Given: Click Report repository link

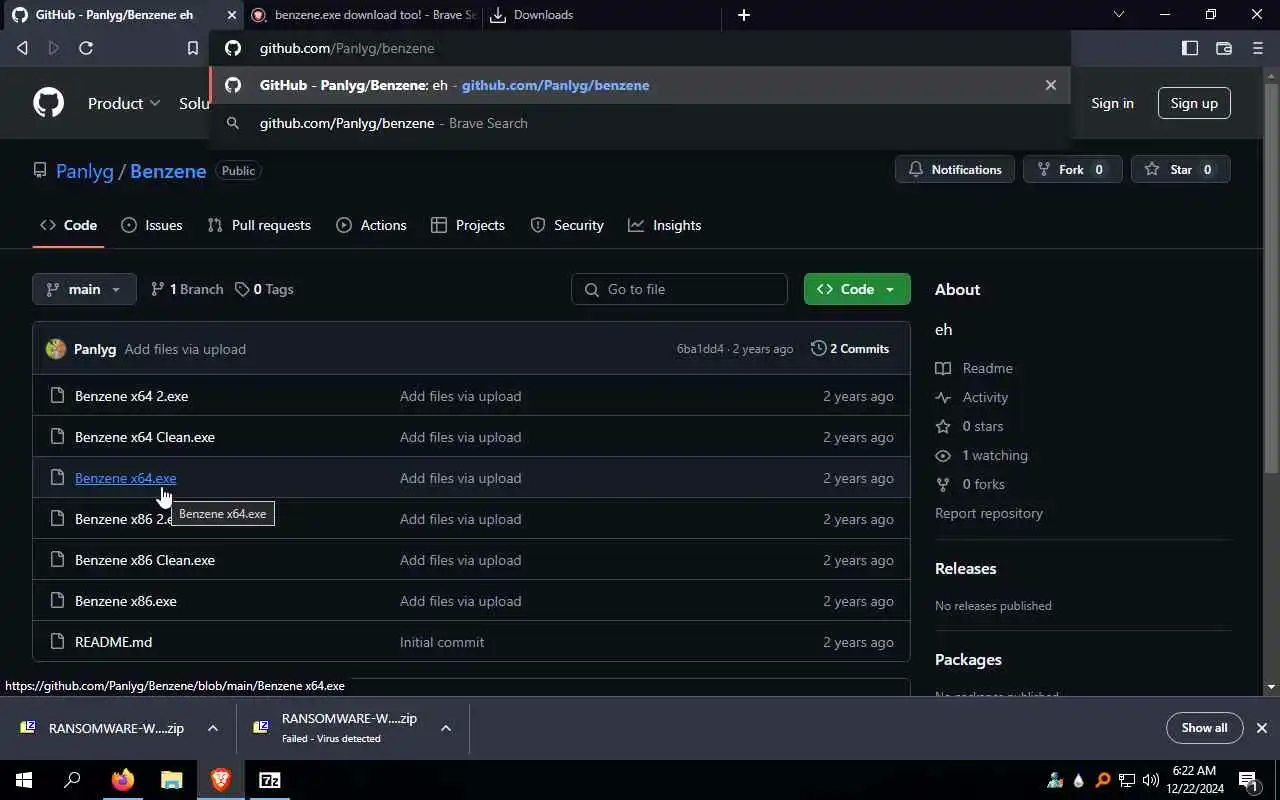Looking at the screenshot, I should 989,513.
